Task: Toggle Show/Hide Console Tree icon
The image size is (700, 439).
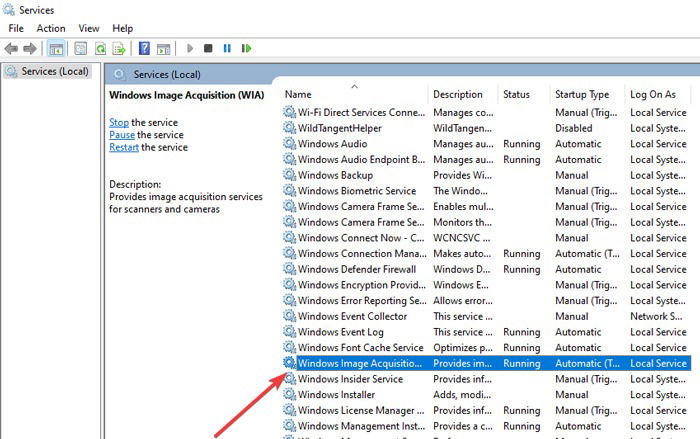Action: tap(56, 48)
